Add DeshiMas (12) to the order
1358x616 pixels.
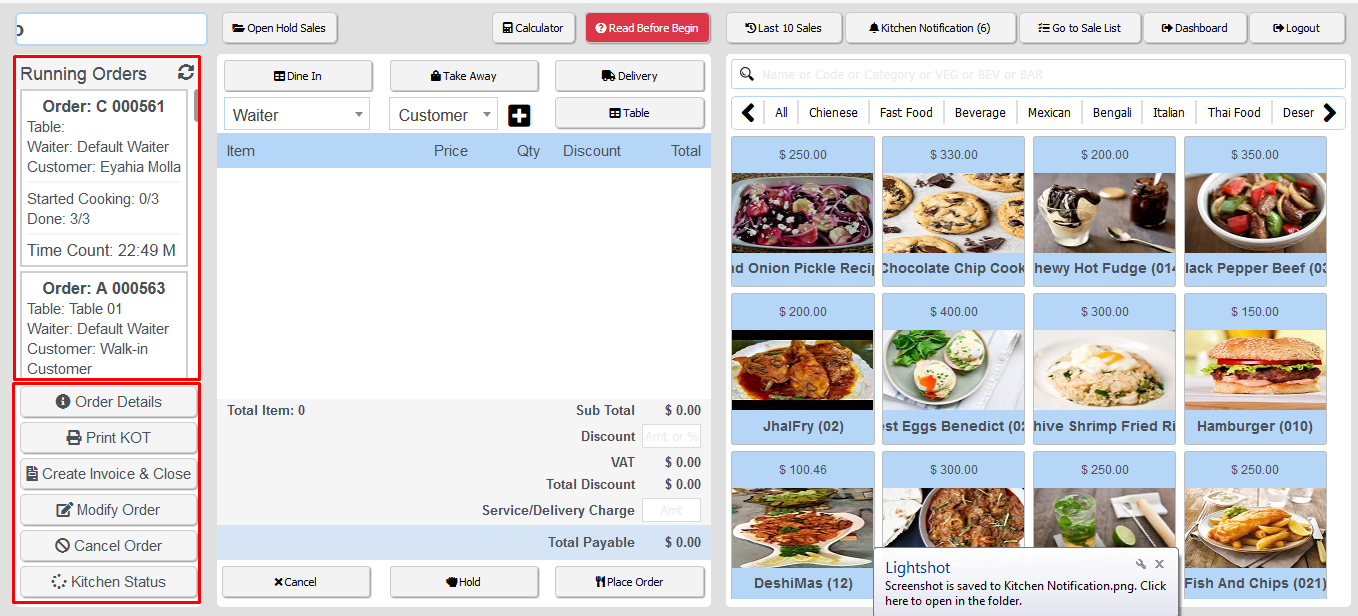802,525
